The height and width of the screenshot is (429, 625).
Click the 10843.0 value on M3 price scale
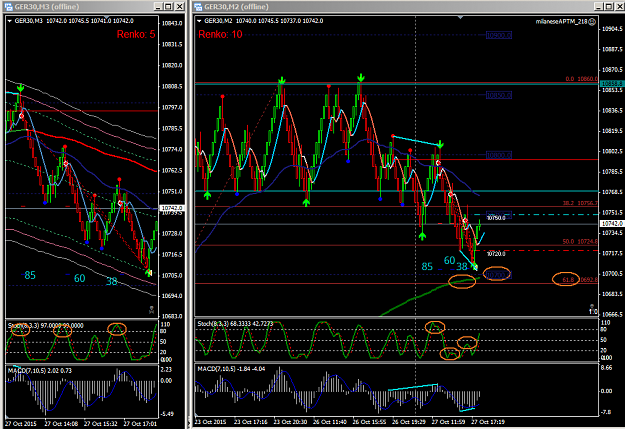[172, 23]
